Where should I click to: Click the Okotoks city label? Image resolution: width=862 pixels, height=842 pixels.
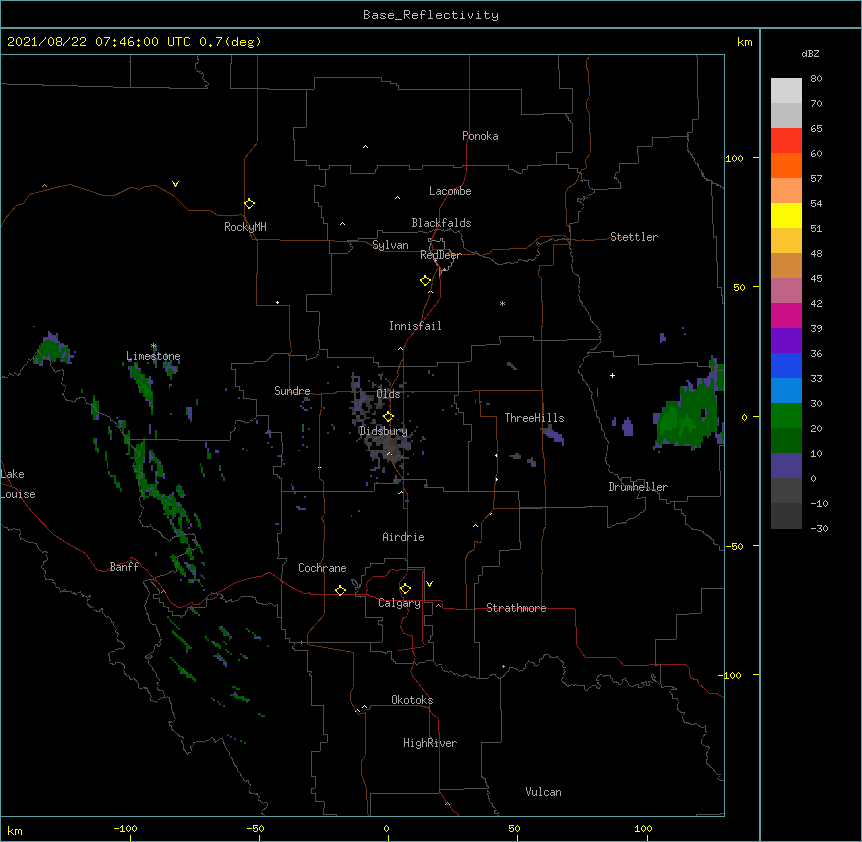coord(412,700)
